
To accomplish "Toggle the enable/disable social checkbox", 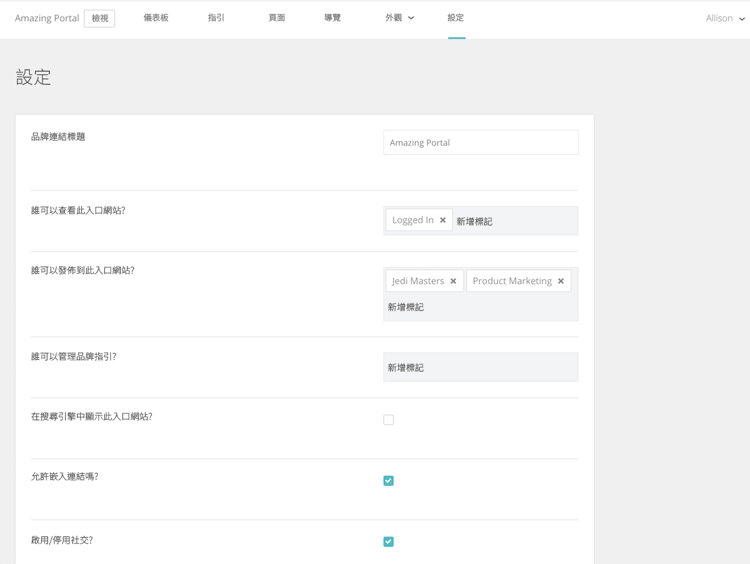I will [388, 542].
